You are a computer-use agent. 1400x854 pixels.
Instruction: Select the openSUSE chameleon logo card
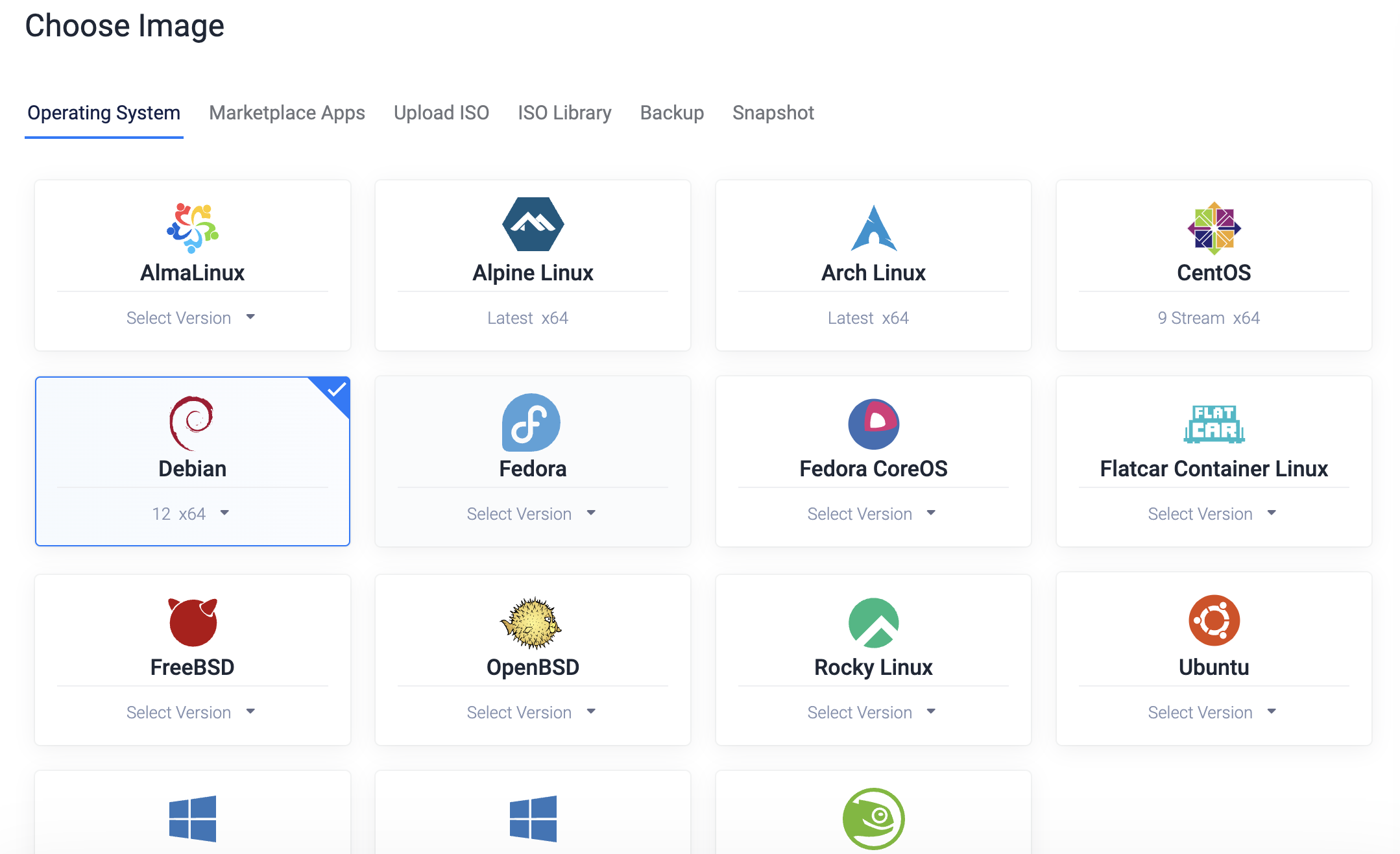873,818
